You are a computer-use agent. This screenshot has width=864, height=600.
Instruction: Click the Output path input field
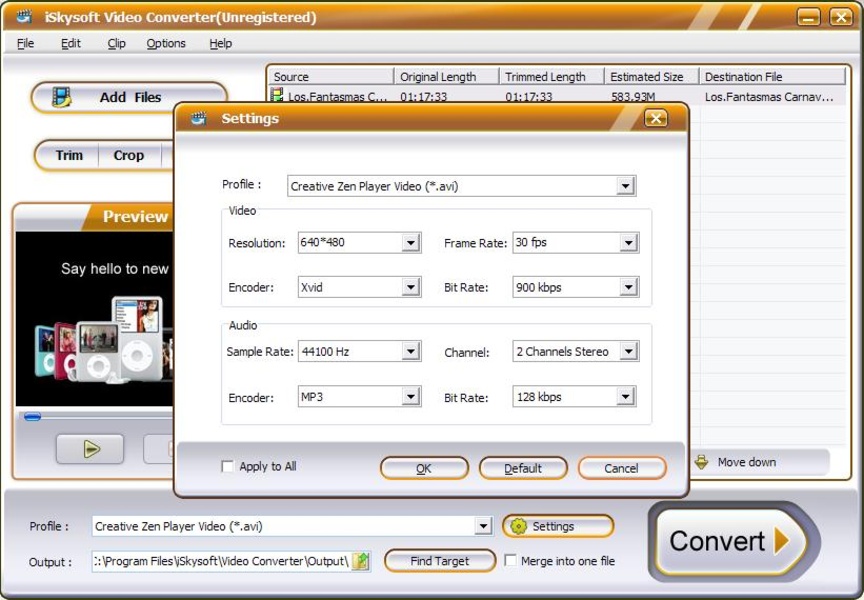(222, 561)
